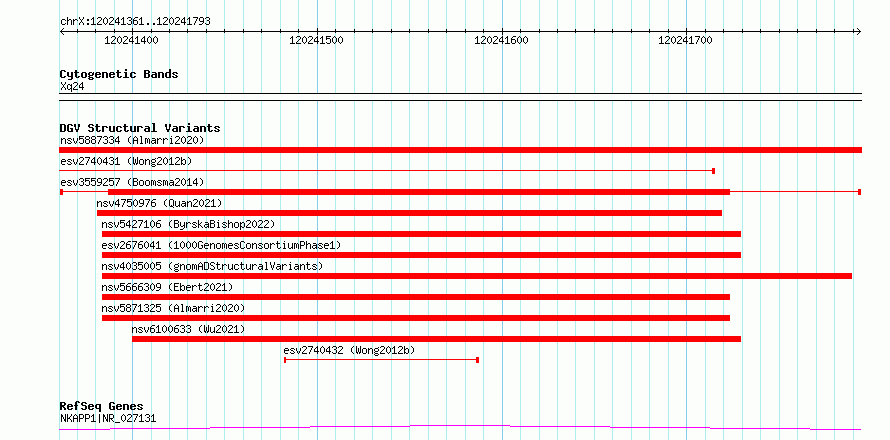The height and width of the screenshot is (440, 890).
Task: Click the esv2740431 thin red line
Action: [x=387, y=170]
